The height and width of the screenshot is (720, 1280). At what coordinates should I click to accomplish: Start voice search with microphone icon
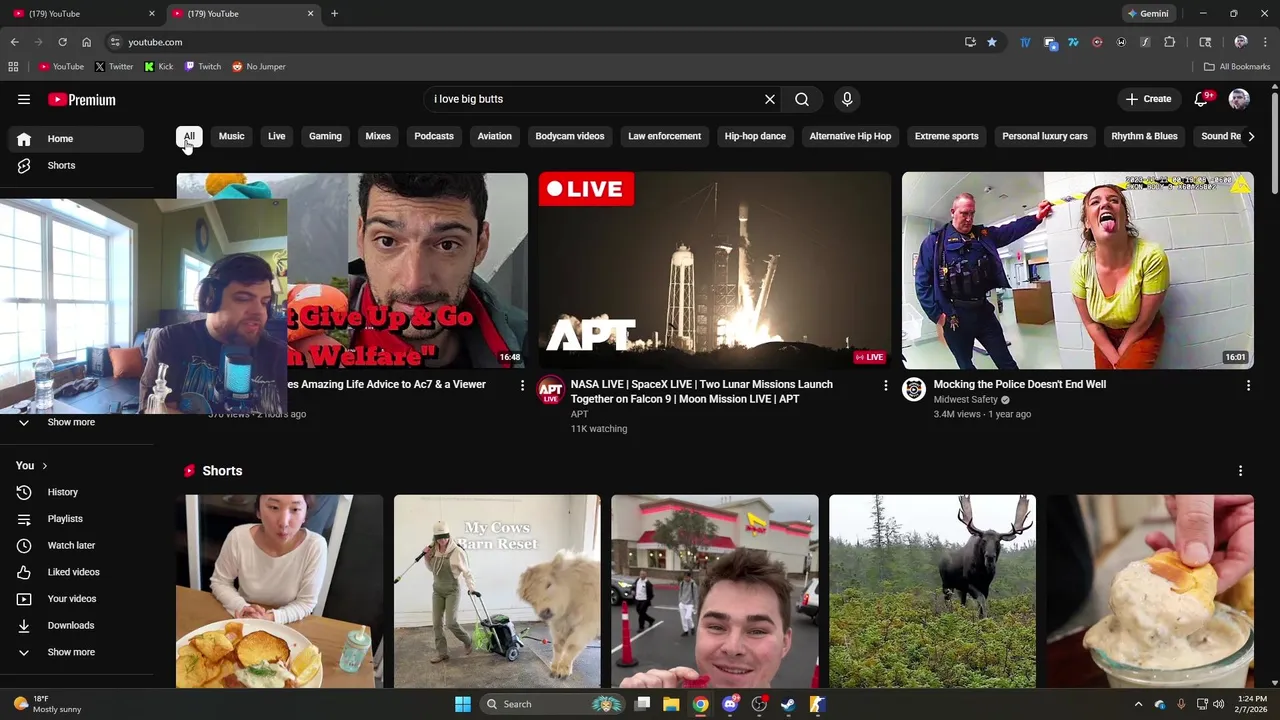pyautogui.click(x=847, y=99)
